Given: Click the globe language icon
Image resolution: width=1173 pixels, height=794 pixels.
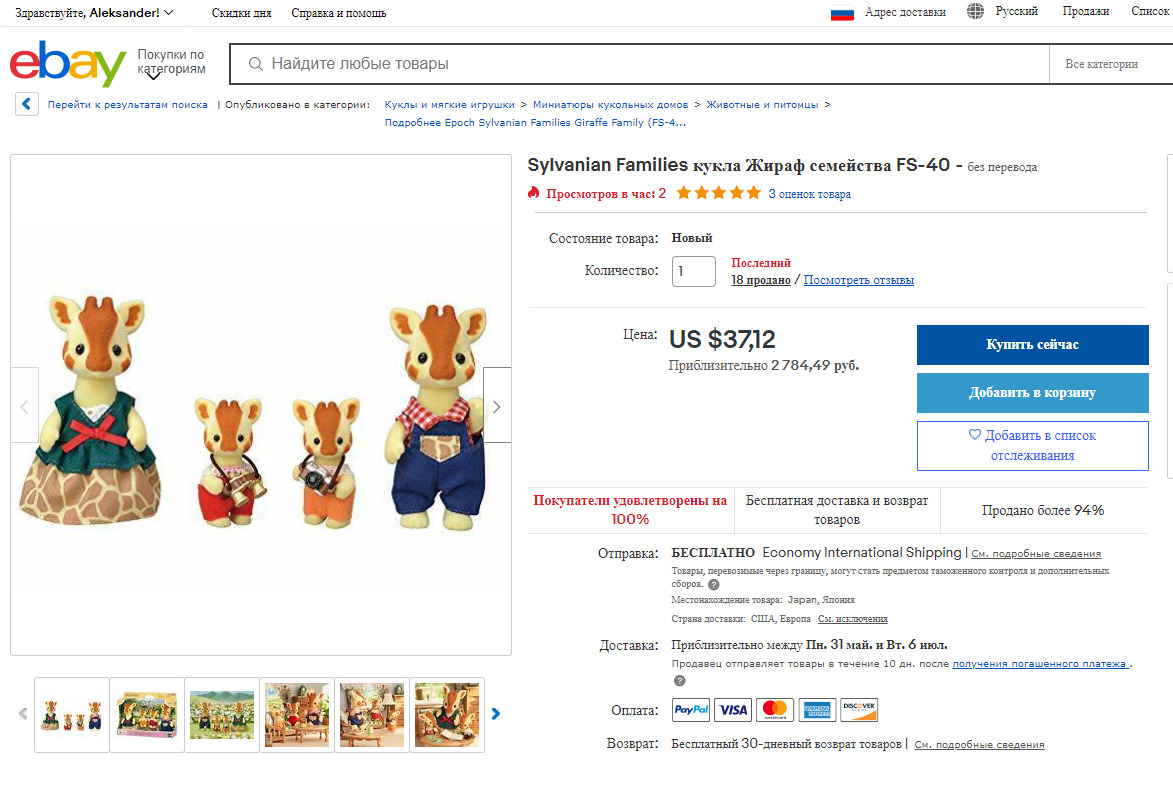Looking at the screenshot, I should 976,12.
